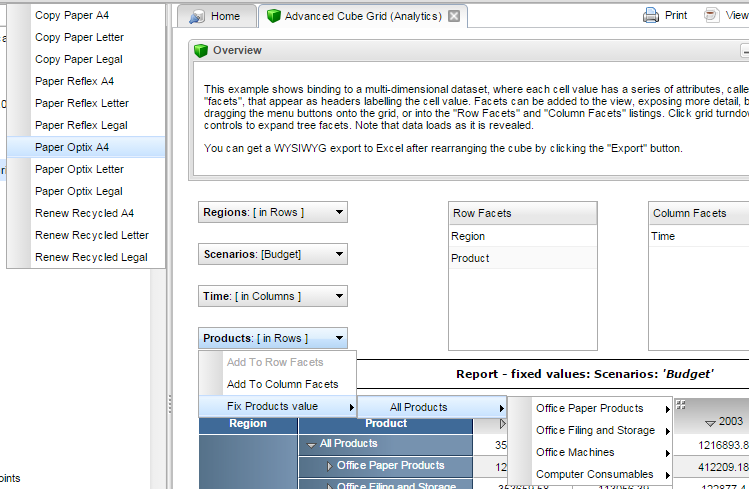Click the vertical panel resize splitter

point(168,403)
